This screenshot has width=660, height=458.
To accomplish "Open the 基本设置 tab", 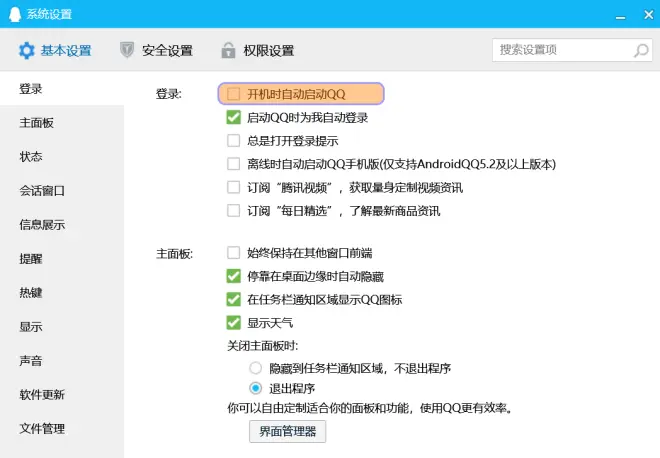I will click(x=55, y=51).
